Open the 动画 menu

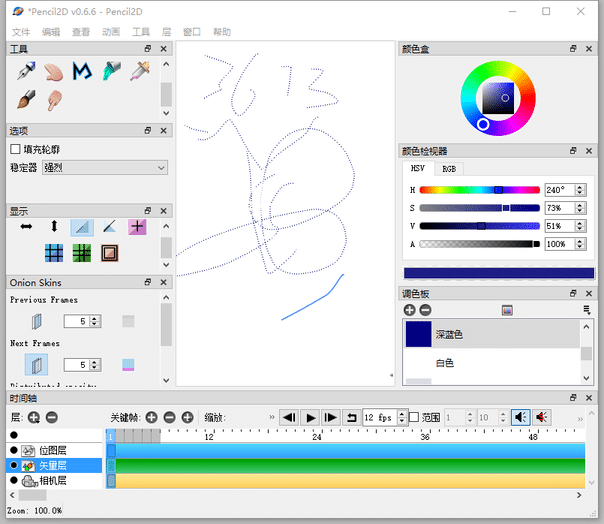111,32
